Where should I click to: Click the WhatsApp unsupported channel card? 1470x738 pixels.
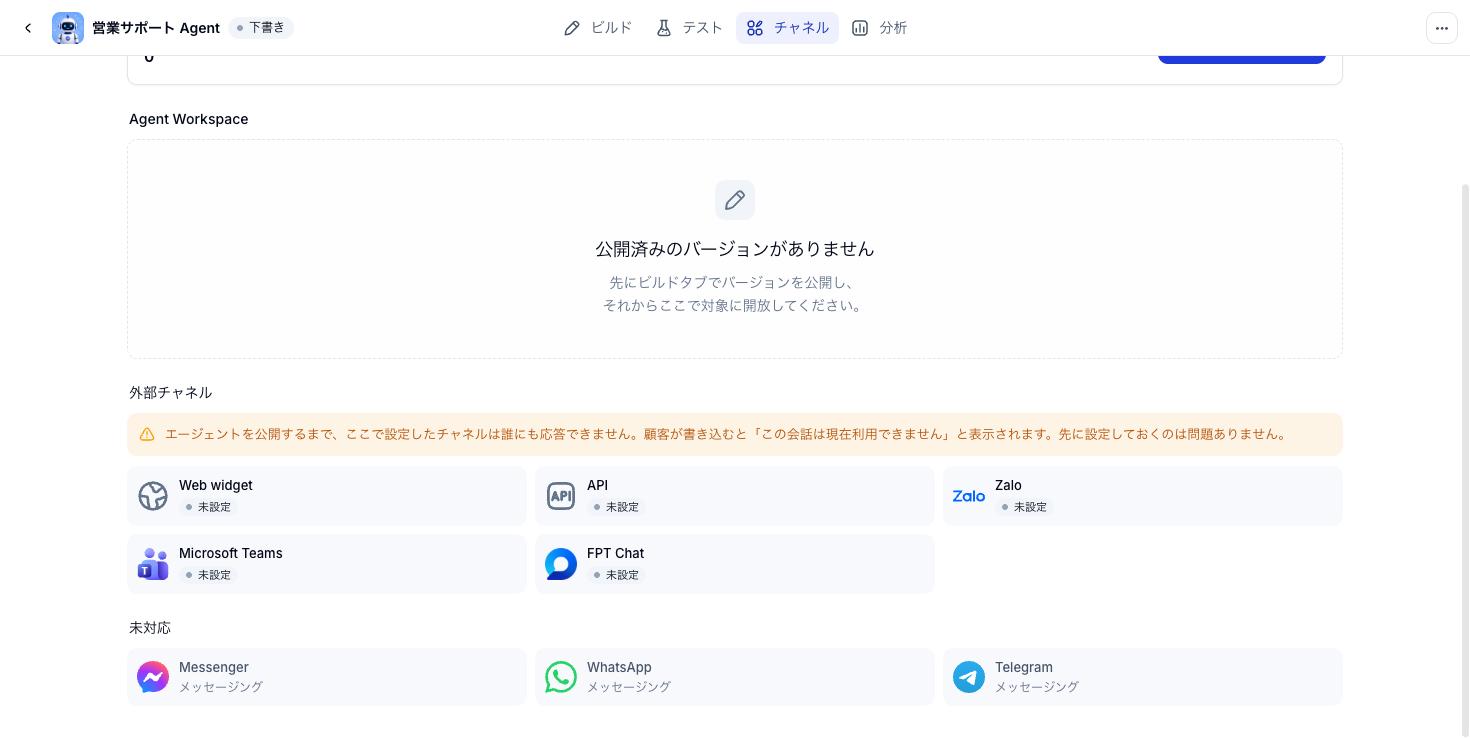tap(735, 677)
